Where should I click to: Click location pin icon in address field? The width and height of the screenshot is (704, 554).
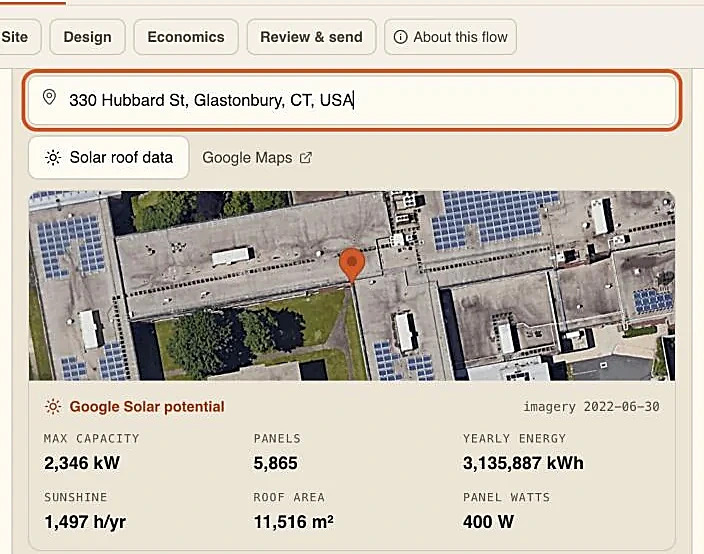pyautogui.click(x=49, y=97)
